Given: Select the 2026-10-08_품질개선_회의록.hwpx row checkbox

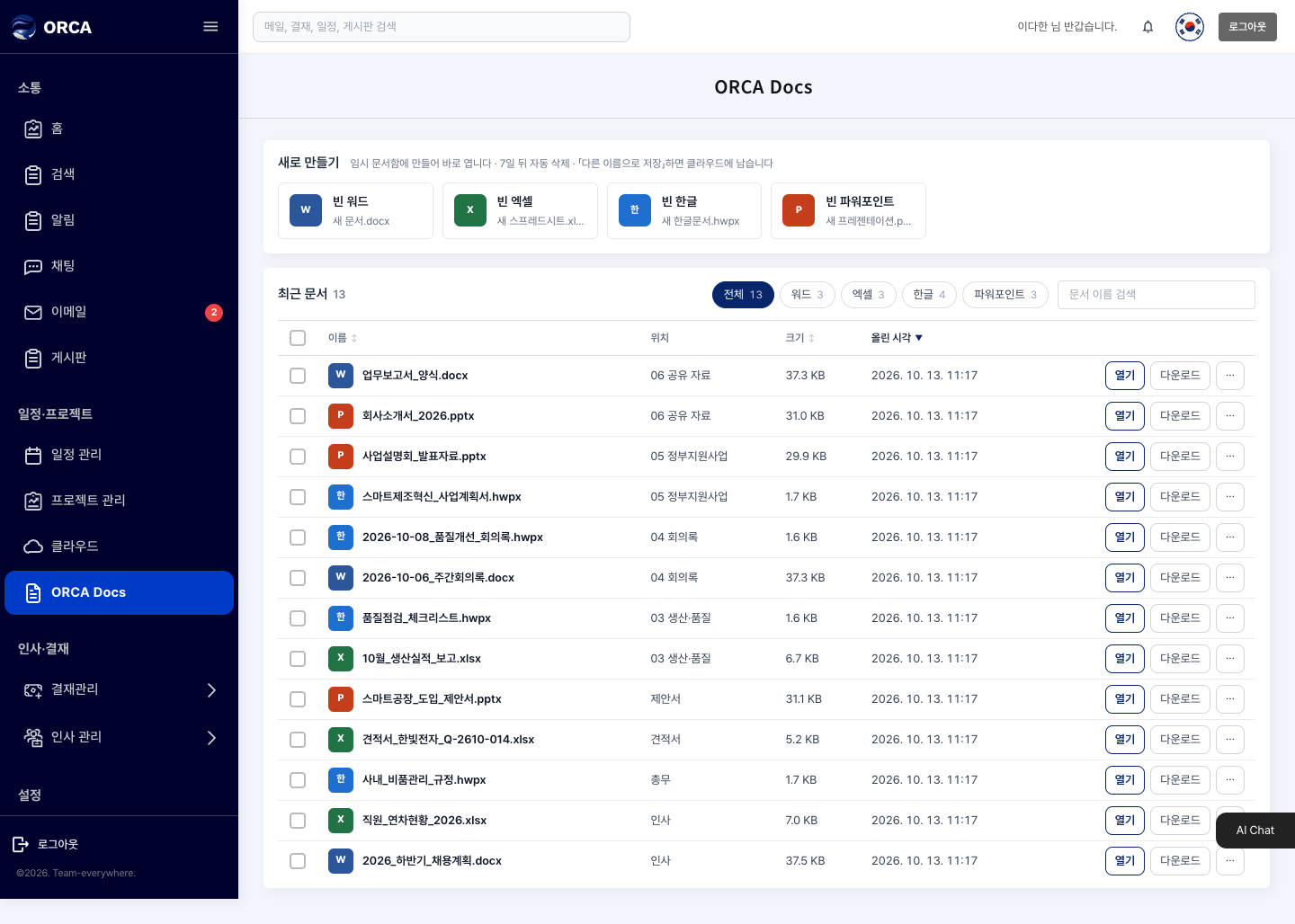Looking at the screenshot, I should click(298, 538).
